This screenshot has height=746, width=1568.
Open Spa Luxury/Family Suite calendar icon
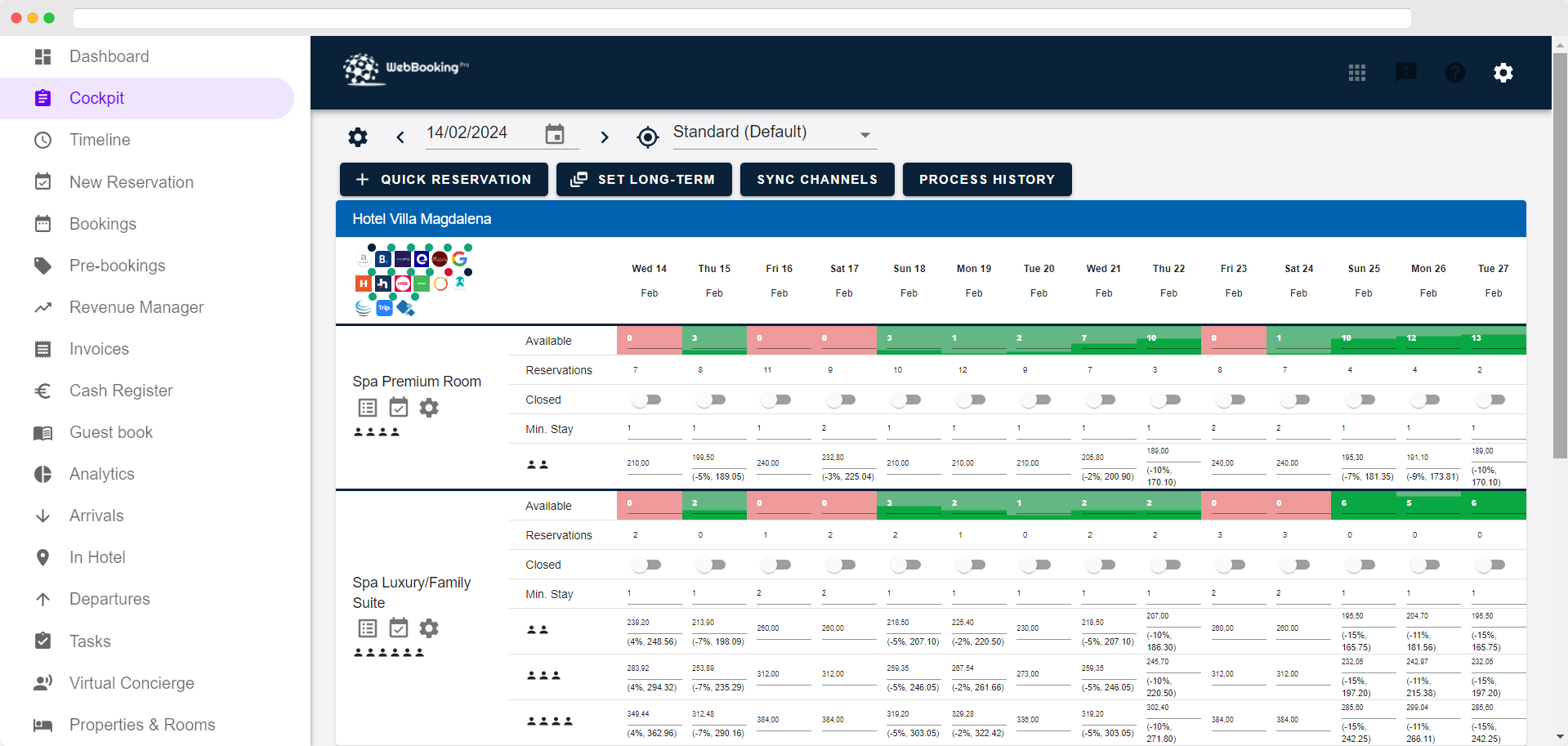coord(398,628)
